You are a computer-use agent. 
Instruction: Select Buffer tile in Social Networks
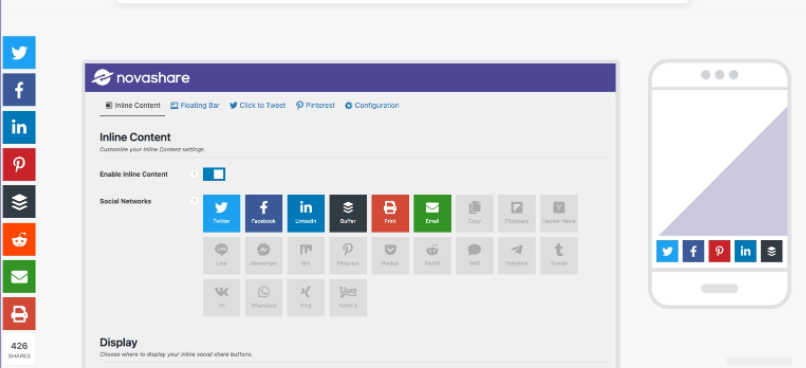click(x=348, y=213)
